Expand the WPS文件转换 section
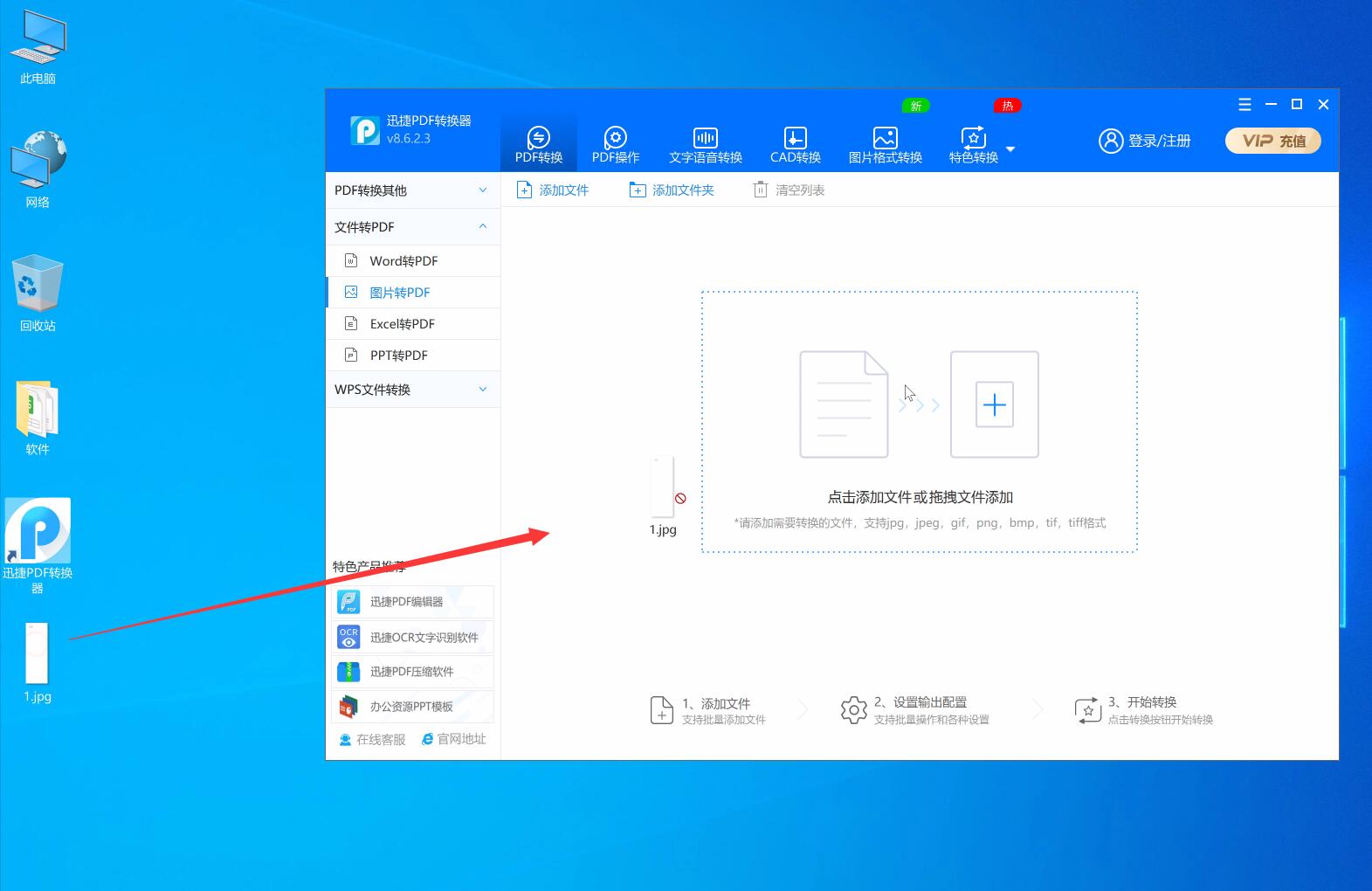The image size is (1372, 891). coord(413,390)
